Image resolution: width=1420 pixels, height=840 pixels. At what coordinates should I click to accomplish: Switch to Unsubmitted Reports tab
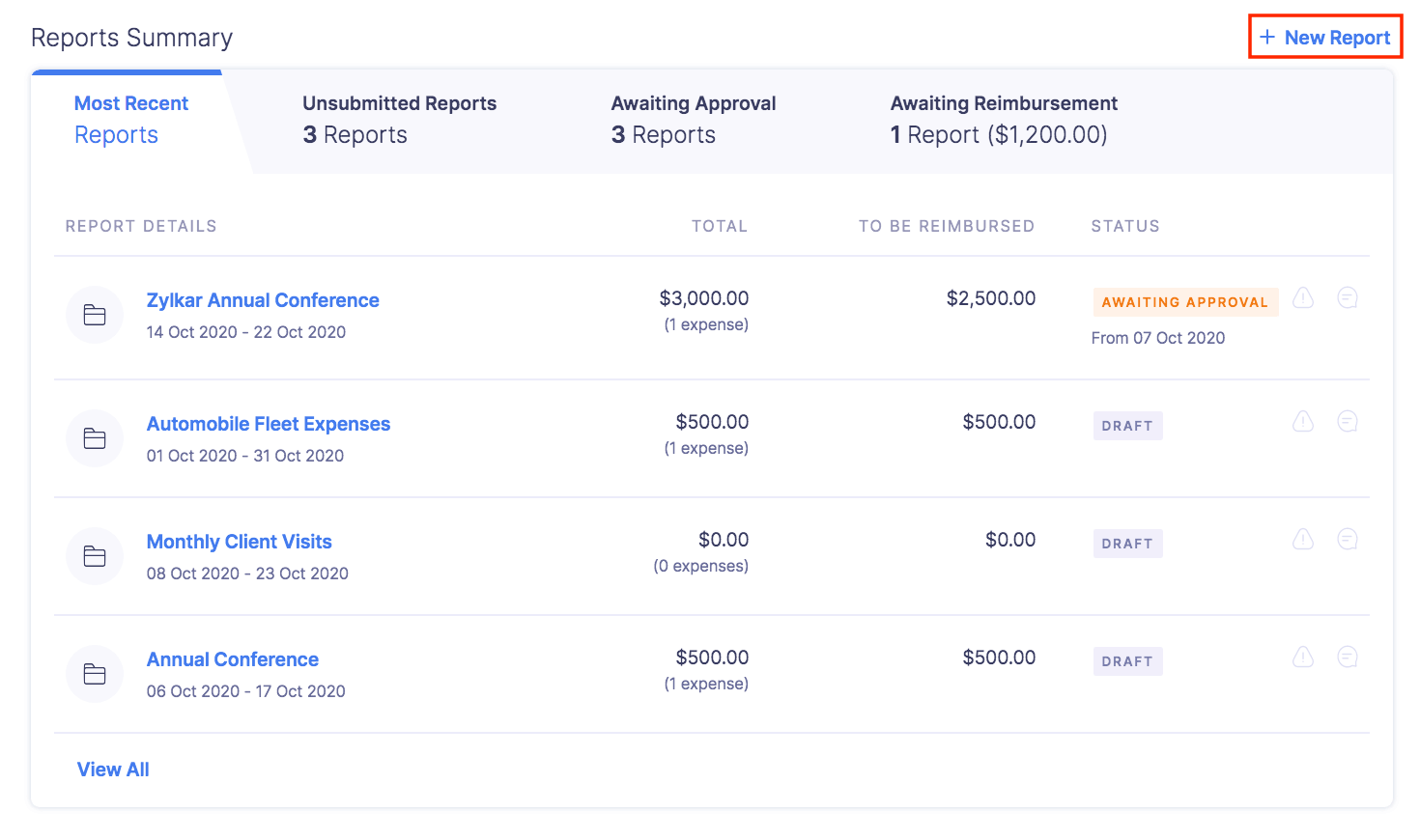399,120
